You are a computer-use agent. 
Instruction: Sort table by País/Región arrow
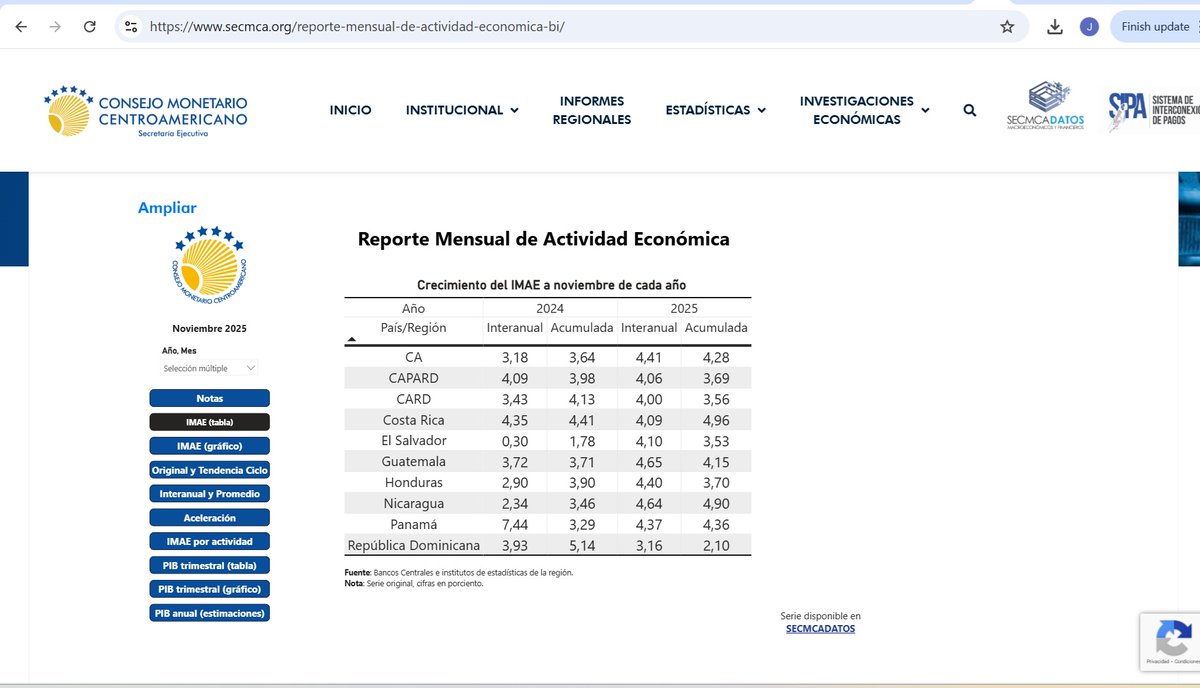click(351, 340)
